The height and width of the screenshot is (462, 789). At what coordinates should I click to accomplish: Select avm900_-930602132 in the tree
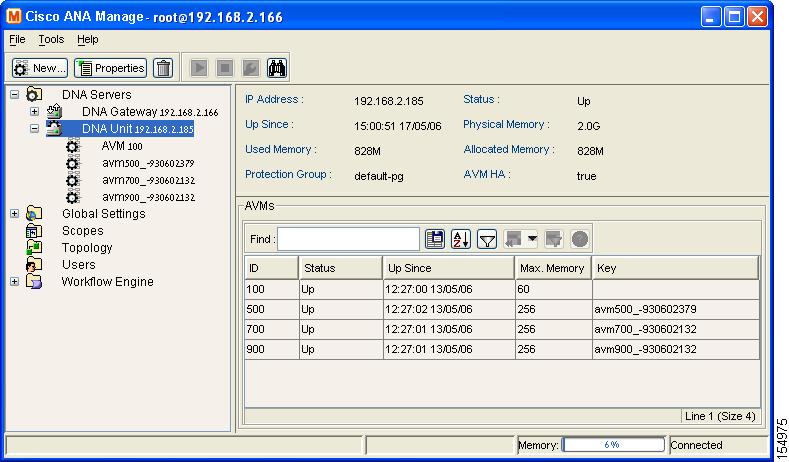point(148,197)
